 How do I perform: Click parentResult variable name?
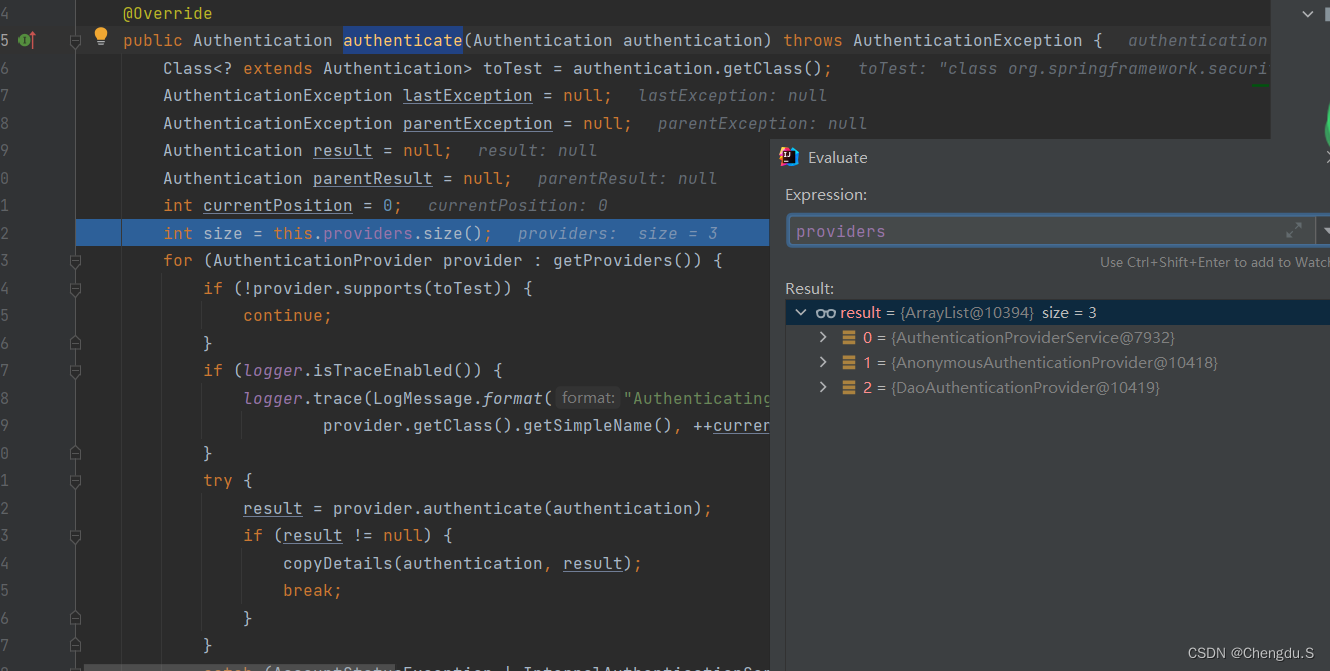pos(373,178)
